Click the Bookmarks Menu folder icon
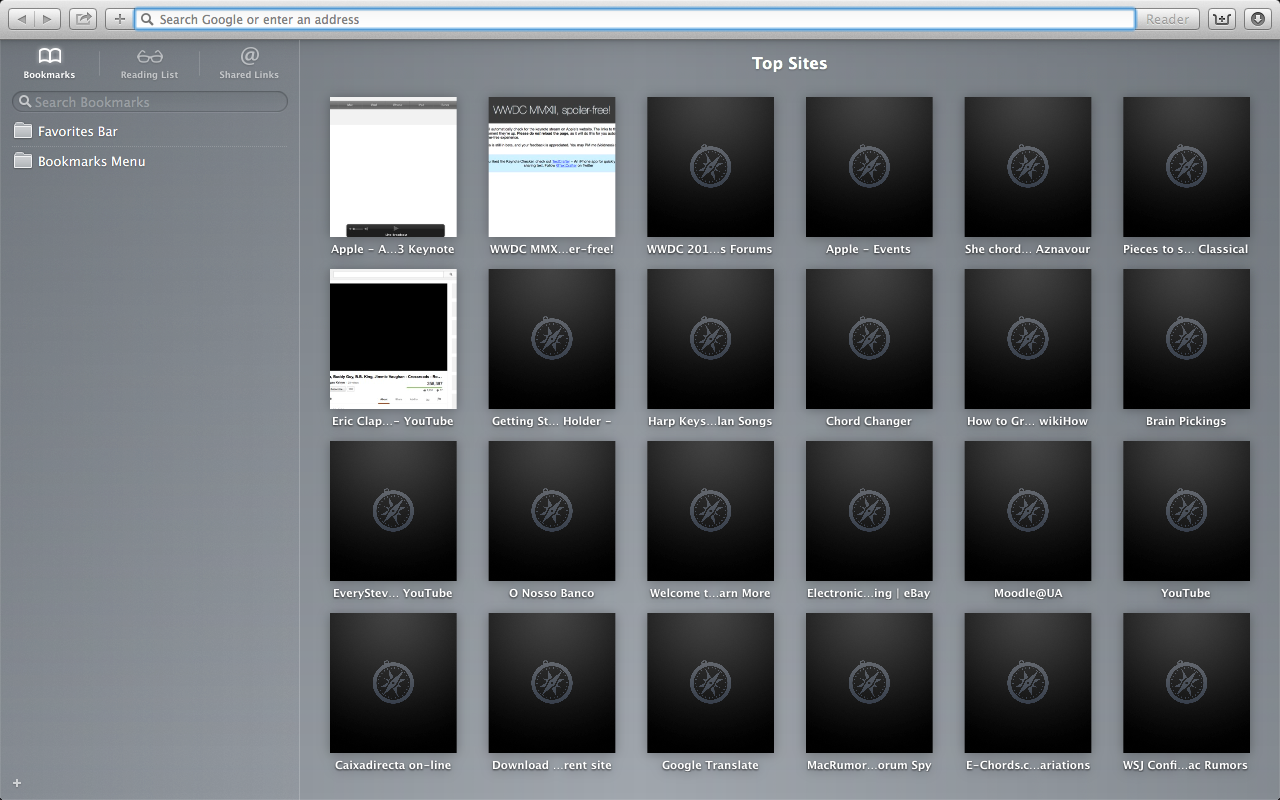This screenshot has height=800, width=1280. click(x=23, y=161)
